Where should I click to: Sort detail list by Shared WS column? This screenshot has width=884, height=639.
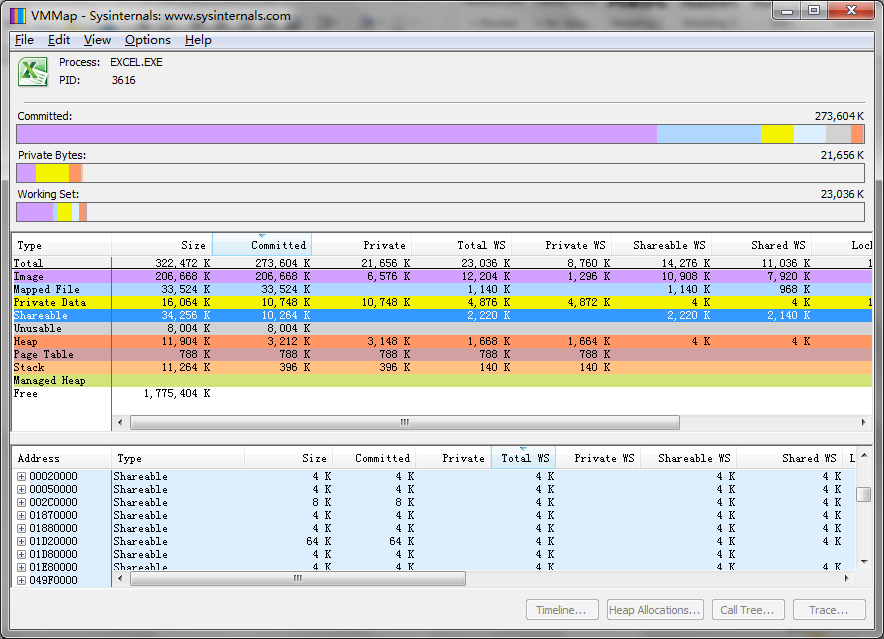tap(789, 459)
